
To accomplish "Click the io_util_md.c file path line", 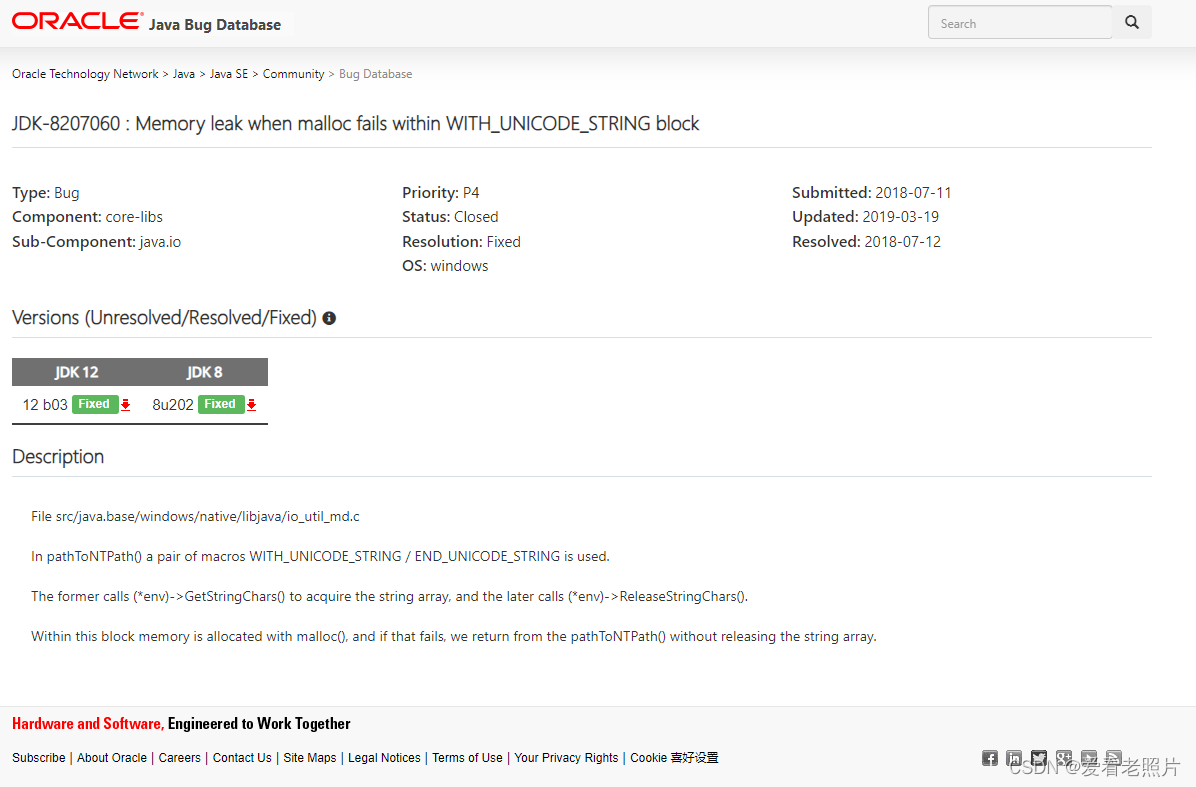I will click(195, 516).
